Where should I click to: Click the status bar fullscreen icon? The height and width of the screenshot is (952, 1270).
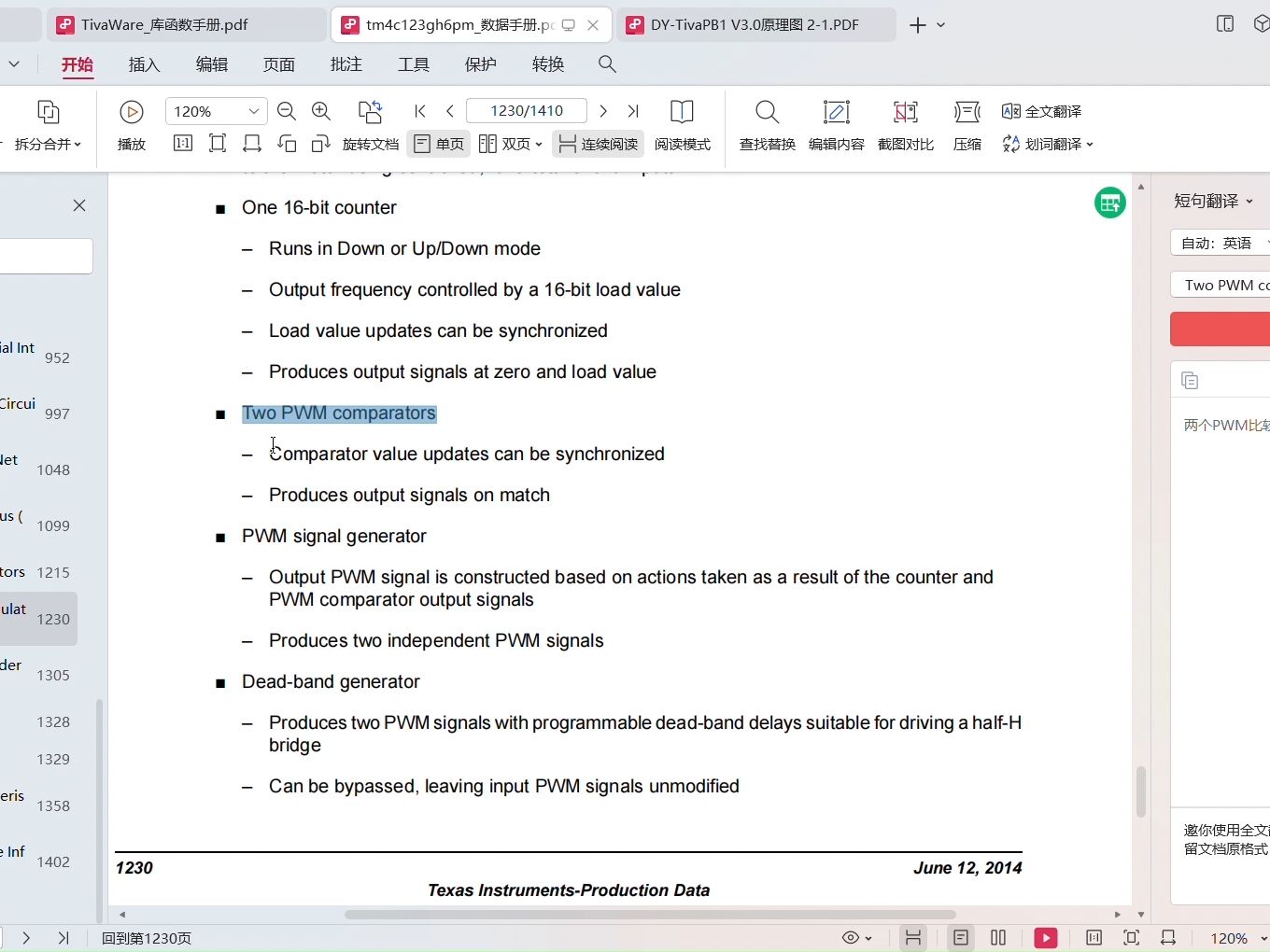(1131, 938)
